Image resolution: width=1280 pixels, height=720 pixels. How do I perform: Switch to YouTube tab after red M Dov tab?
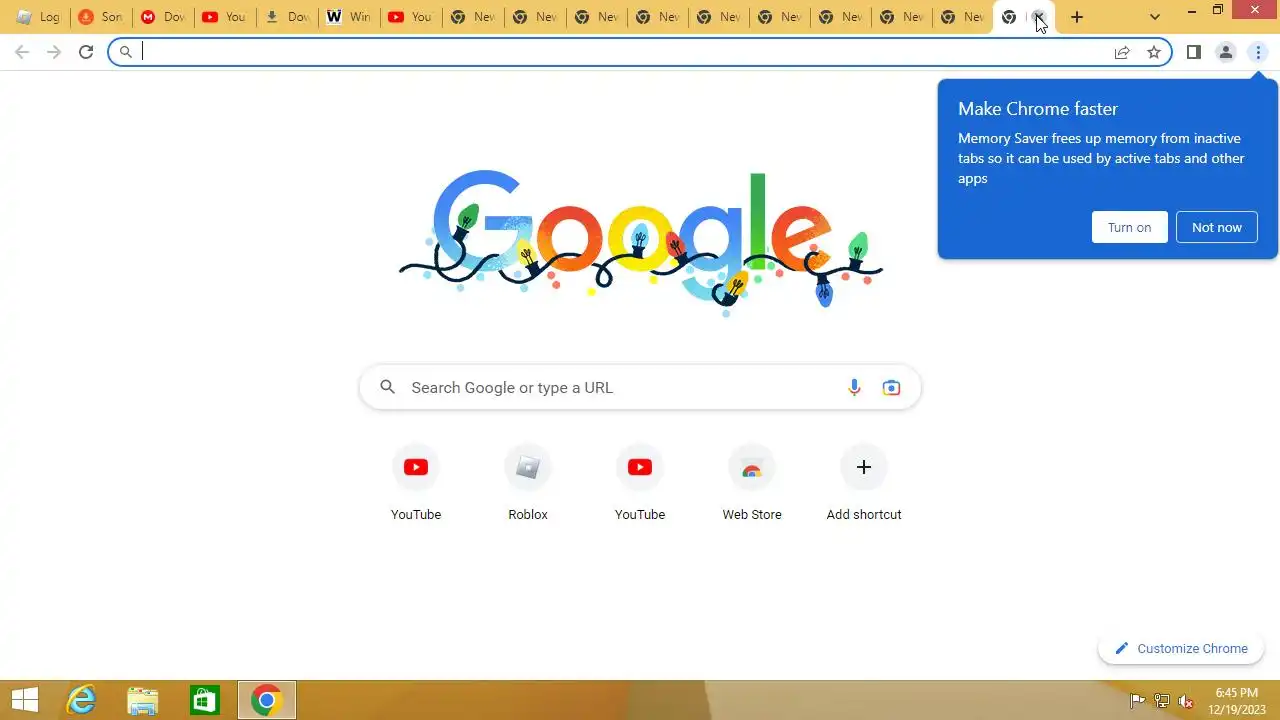pos(224,17)
